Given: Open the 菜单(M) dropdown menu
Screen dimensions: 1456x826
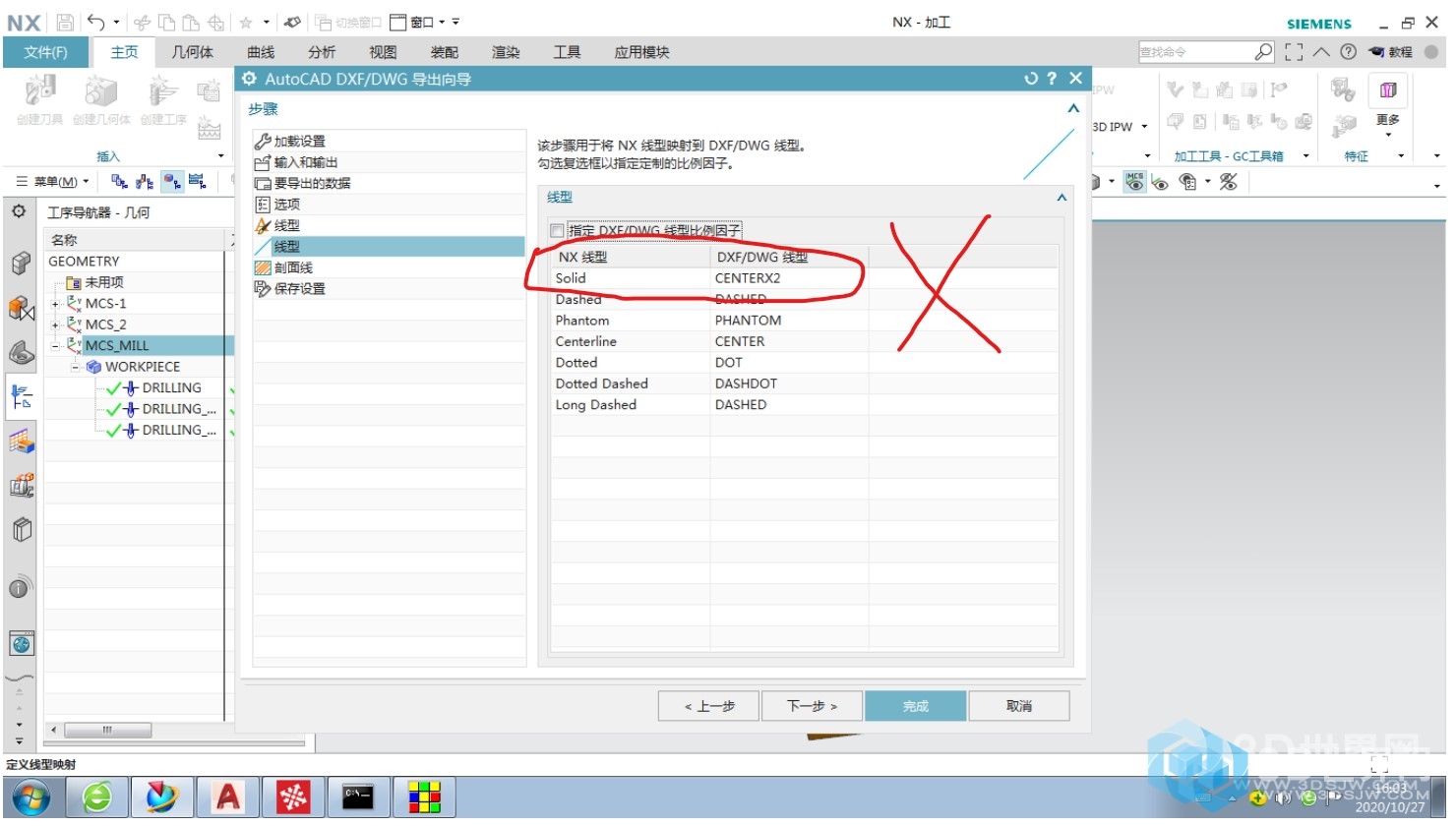Looking at the screenshot, I should [53, 181].
